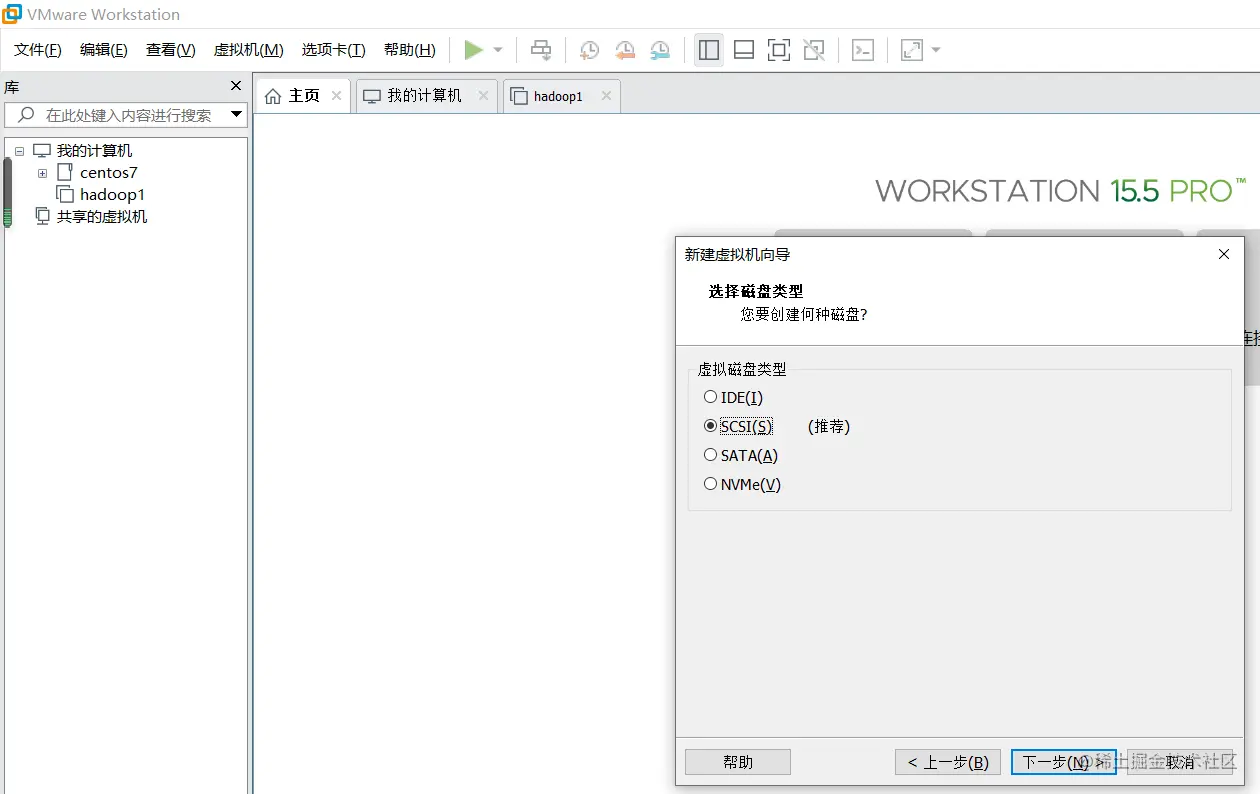
Task: Click the search magnifier icon in library
Action: coord(27,115)
